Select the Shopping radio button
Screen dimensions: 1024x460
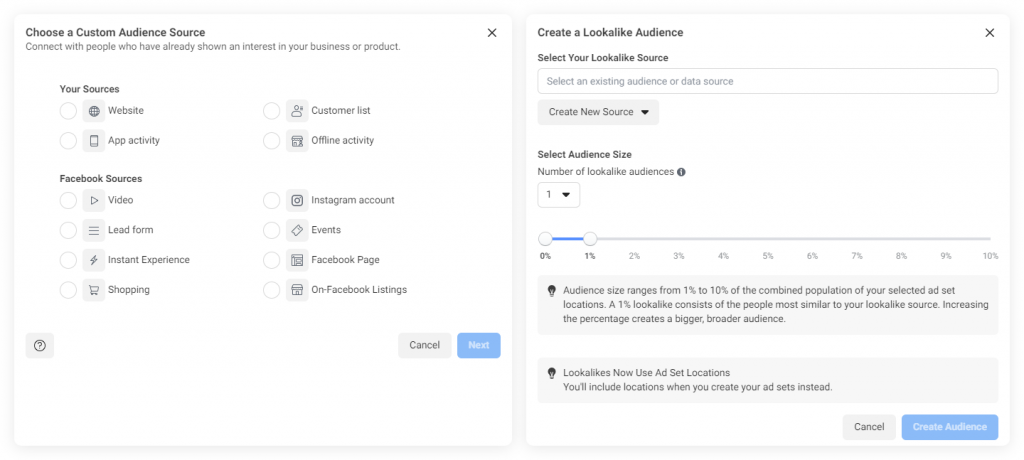68,290
